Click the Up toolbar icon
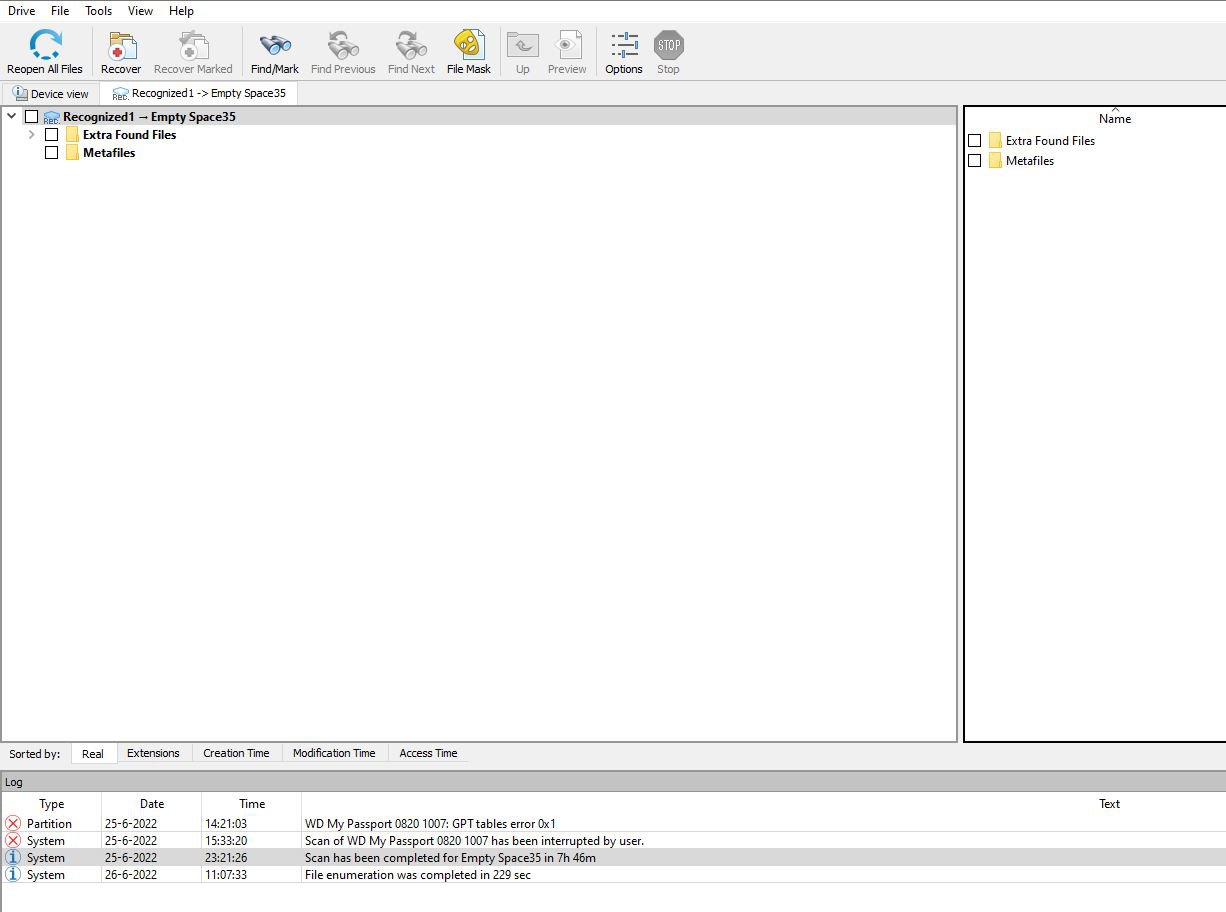1226x912 pixels. 522,45
